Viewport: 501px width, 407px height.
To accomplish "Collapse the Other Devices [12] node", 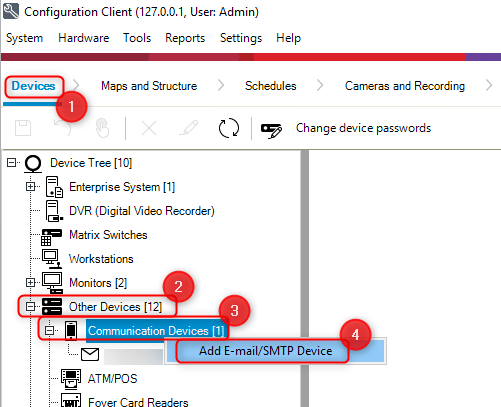I will [x=30, y=307].
